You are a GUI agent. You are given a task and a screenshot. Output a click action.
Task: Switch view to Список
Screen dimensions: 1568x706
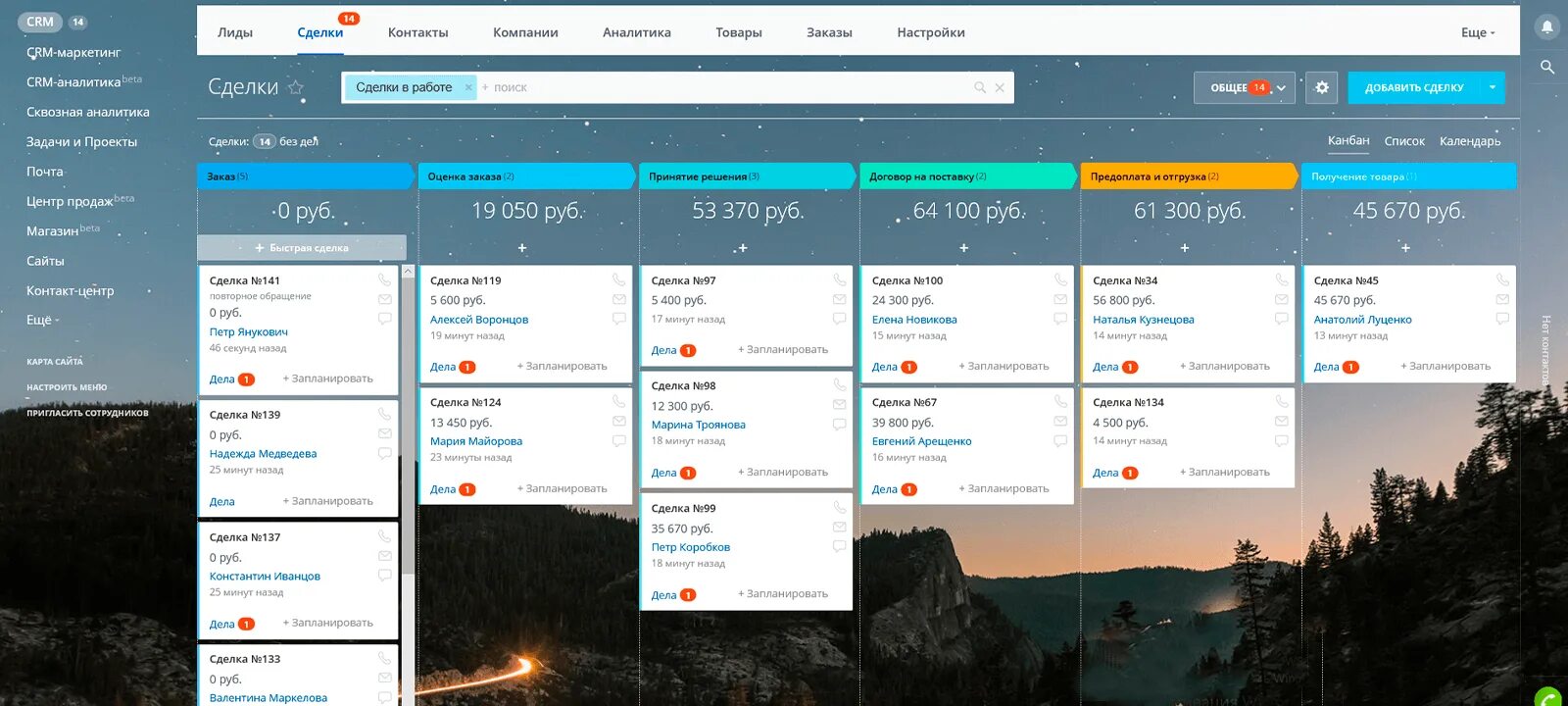click(1404, 141)
